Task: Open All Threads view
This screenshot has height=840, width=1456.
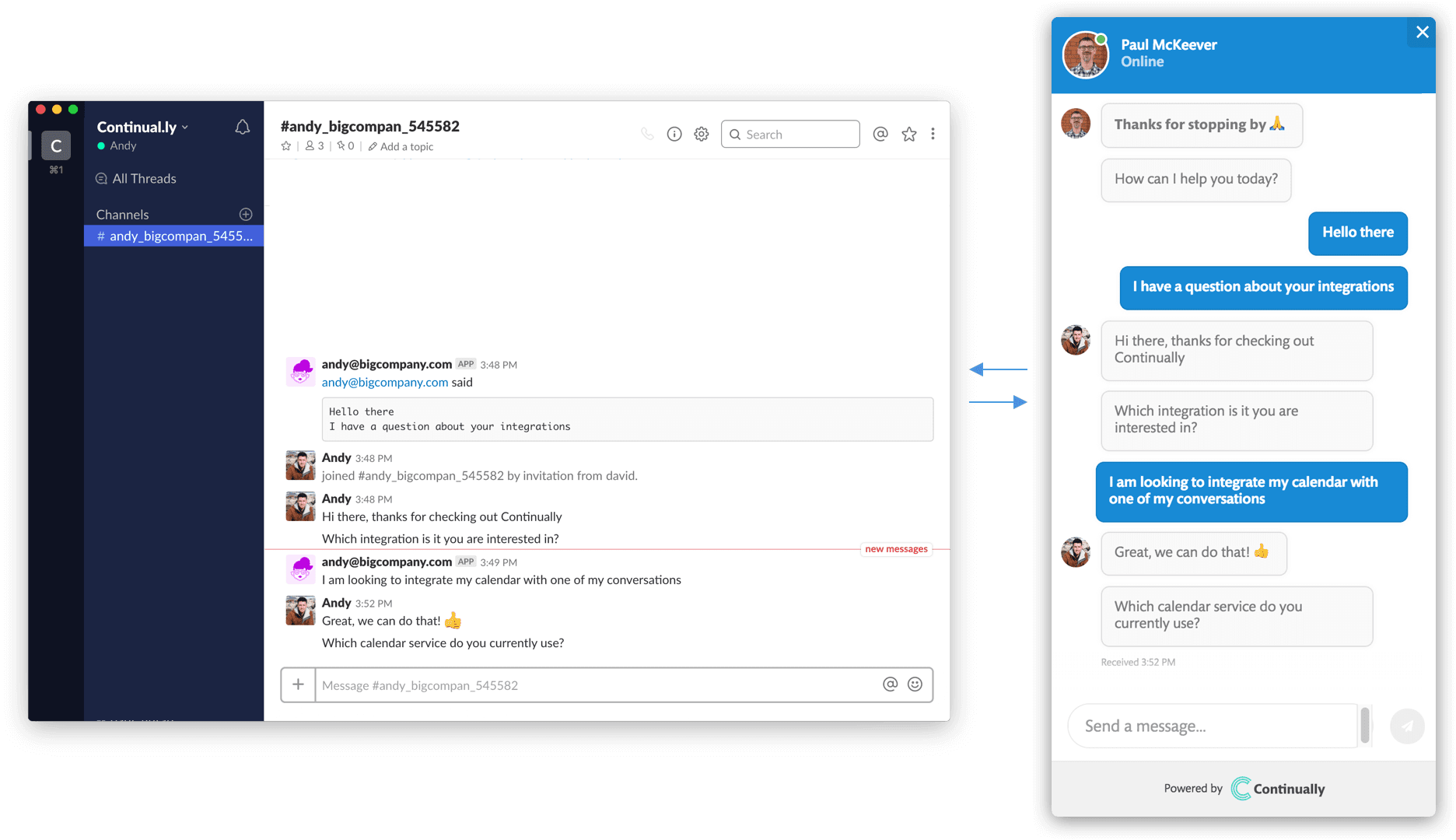Action: [136, 178]
